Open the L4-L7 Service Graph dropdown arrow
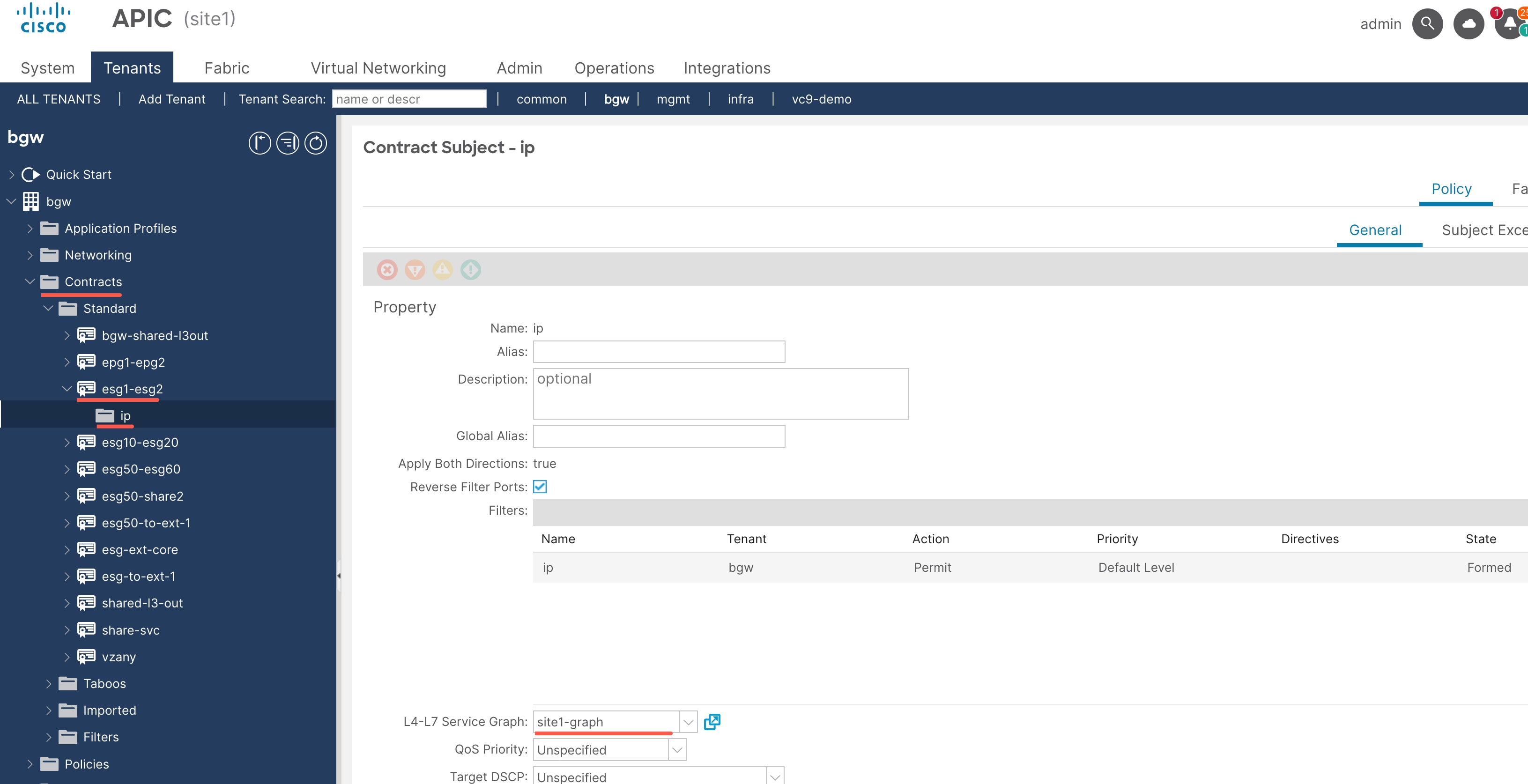The image size is (1528, 784). [x=688, y=722]
